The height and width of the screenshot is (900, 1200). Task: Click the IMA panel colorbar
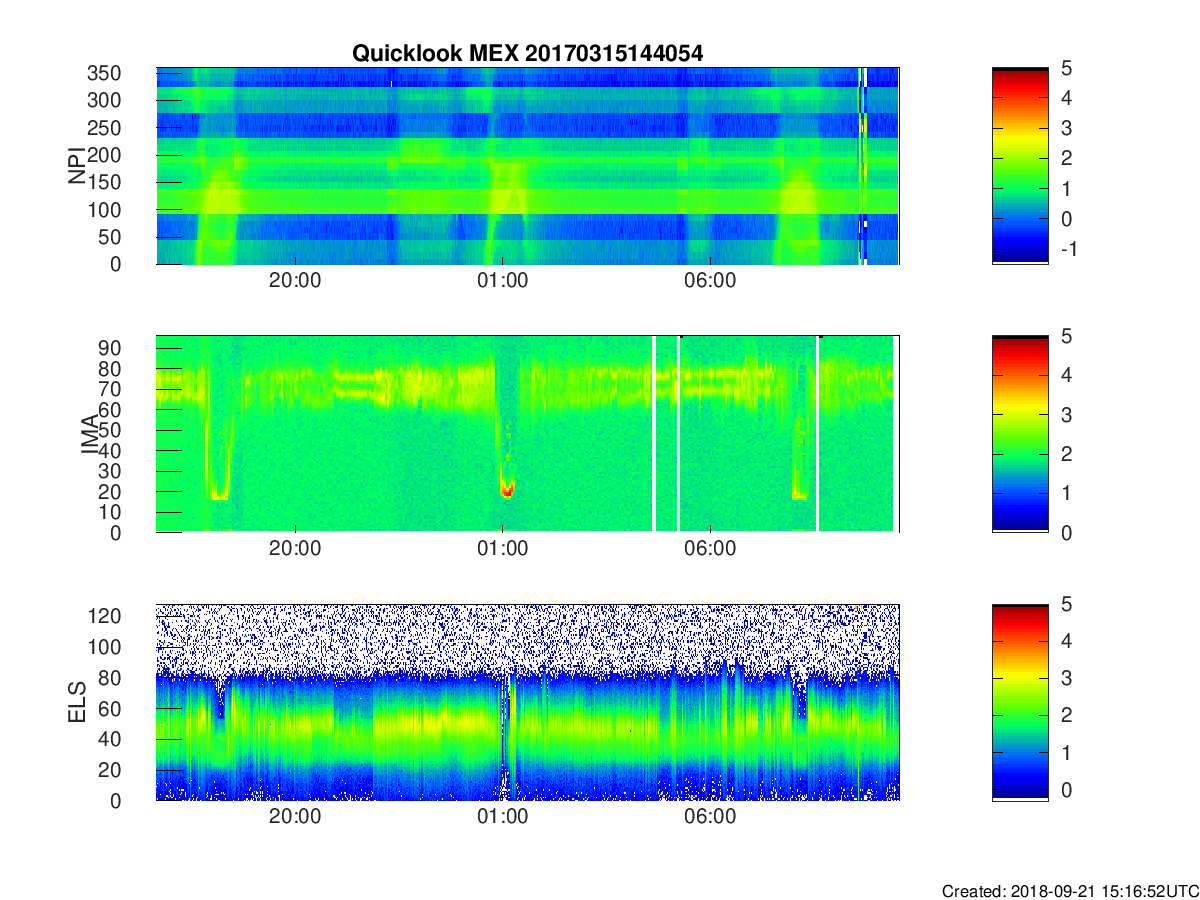coord(1020,434)
